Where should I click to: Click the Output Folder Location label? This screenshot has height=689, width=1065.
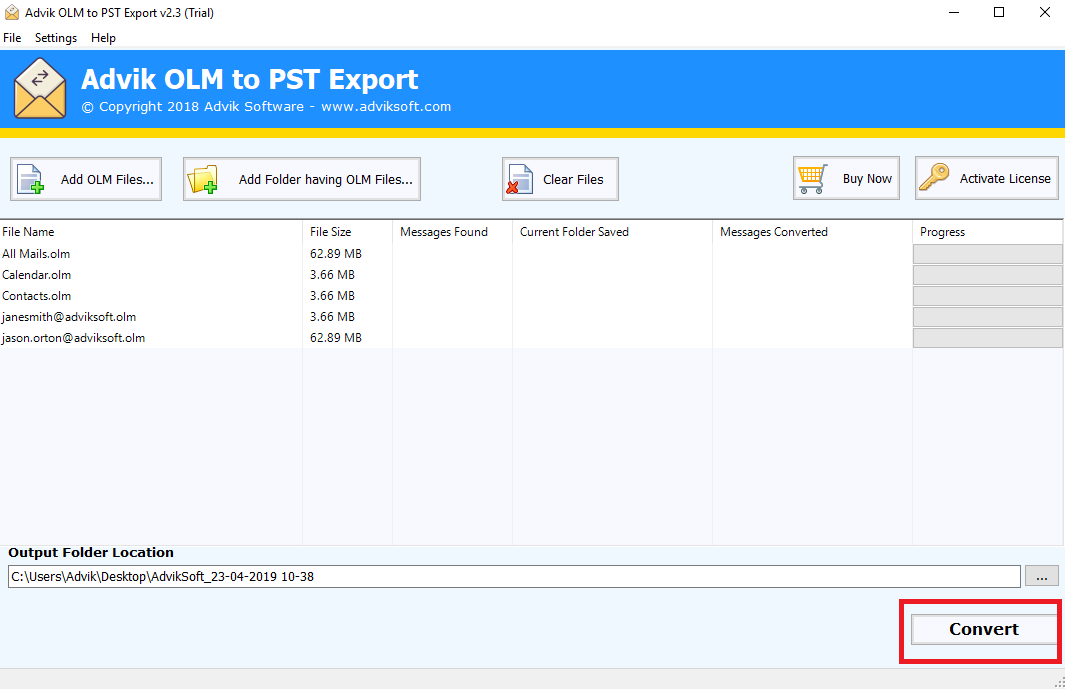91,552
